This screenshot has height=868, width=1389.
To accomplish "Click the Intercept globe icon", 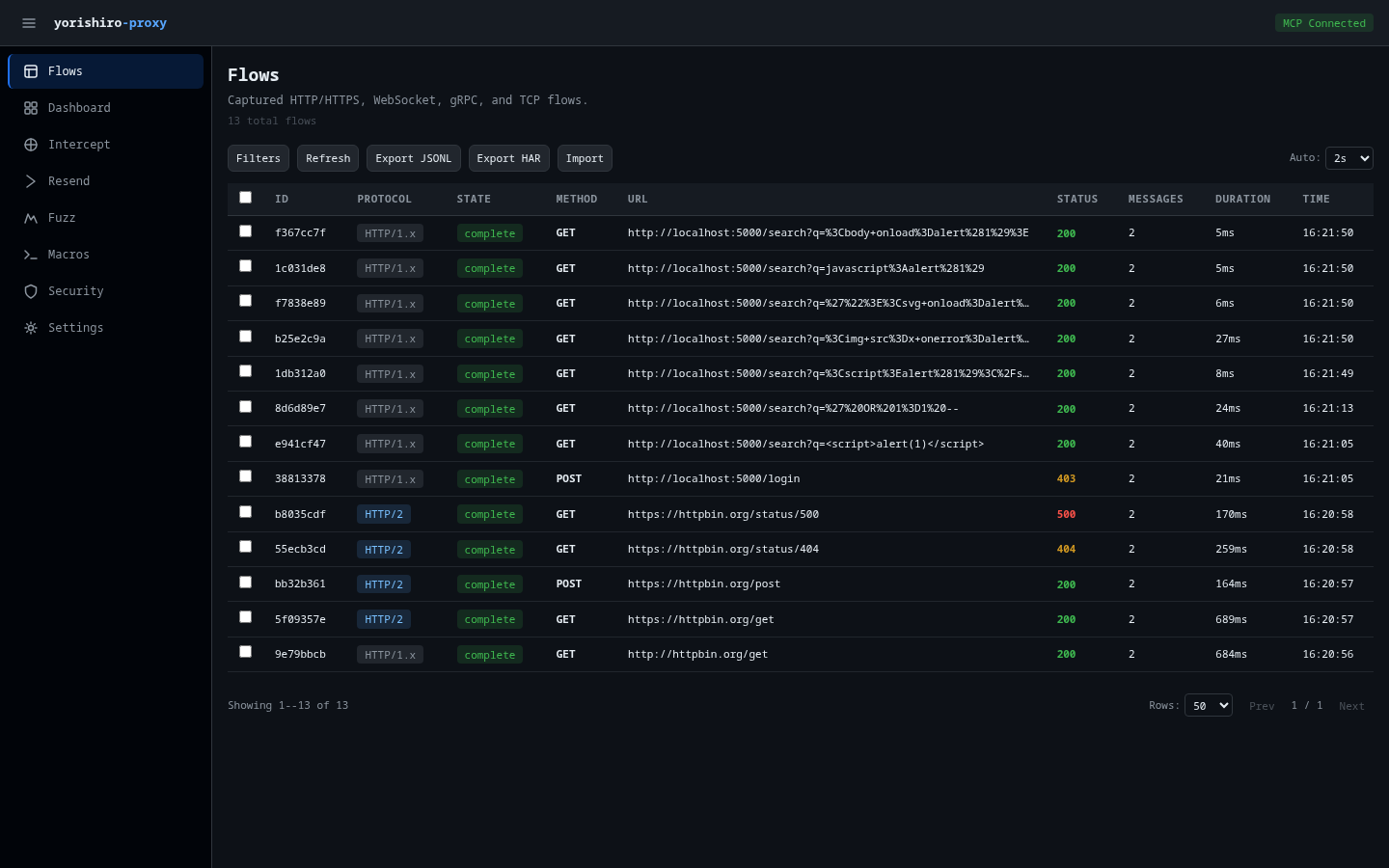I will point(31,145).
